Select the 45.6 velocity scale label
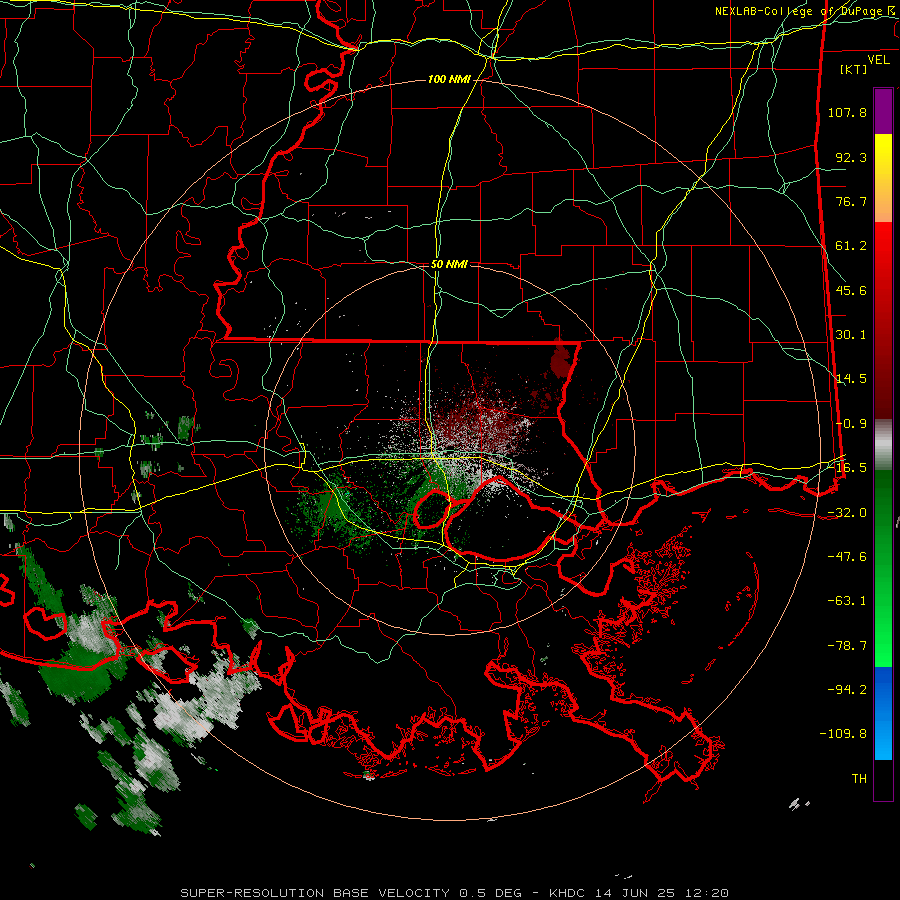 [851, 290]
